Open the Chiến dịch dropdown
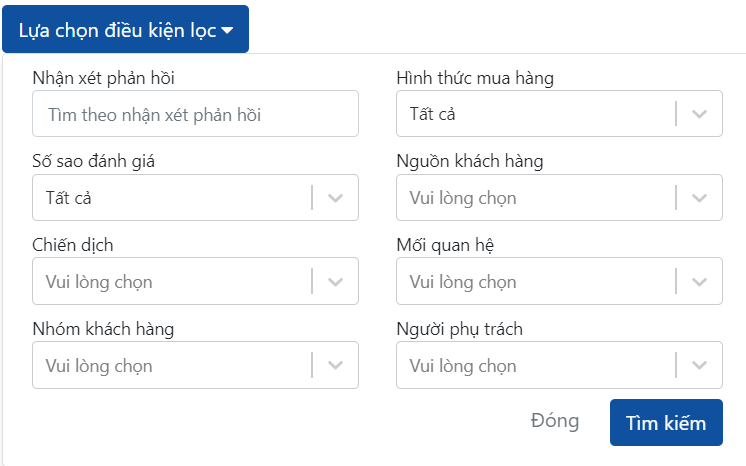 point(171,282)
